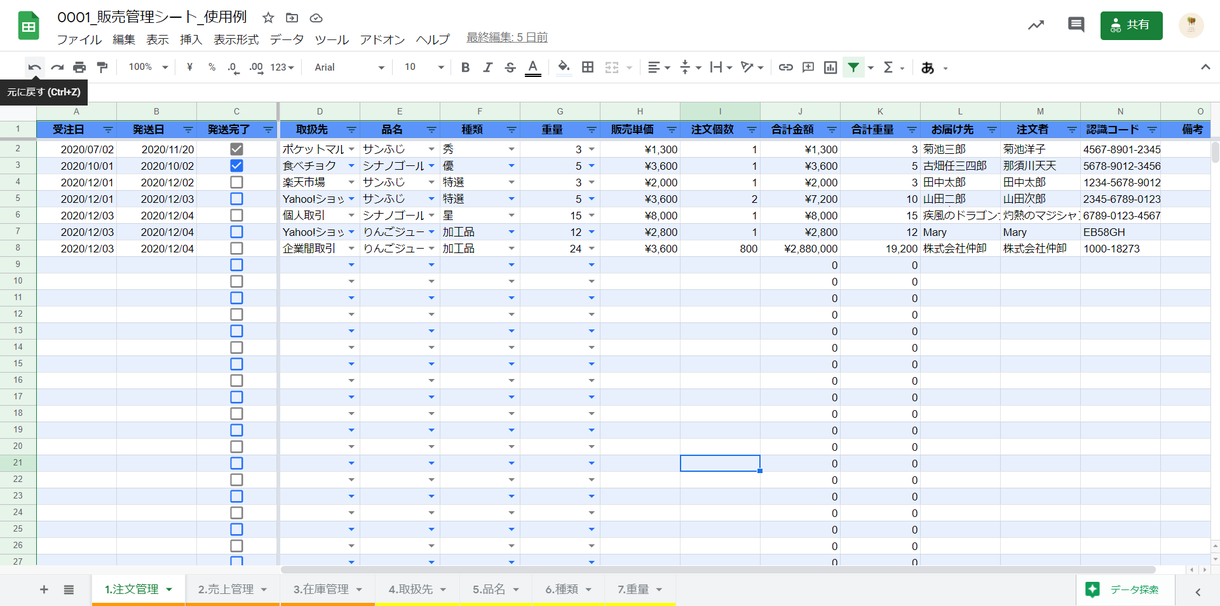Click the print icon

click(x=79, y=67)
